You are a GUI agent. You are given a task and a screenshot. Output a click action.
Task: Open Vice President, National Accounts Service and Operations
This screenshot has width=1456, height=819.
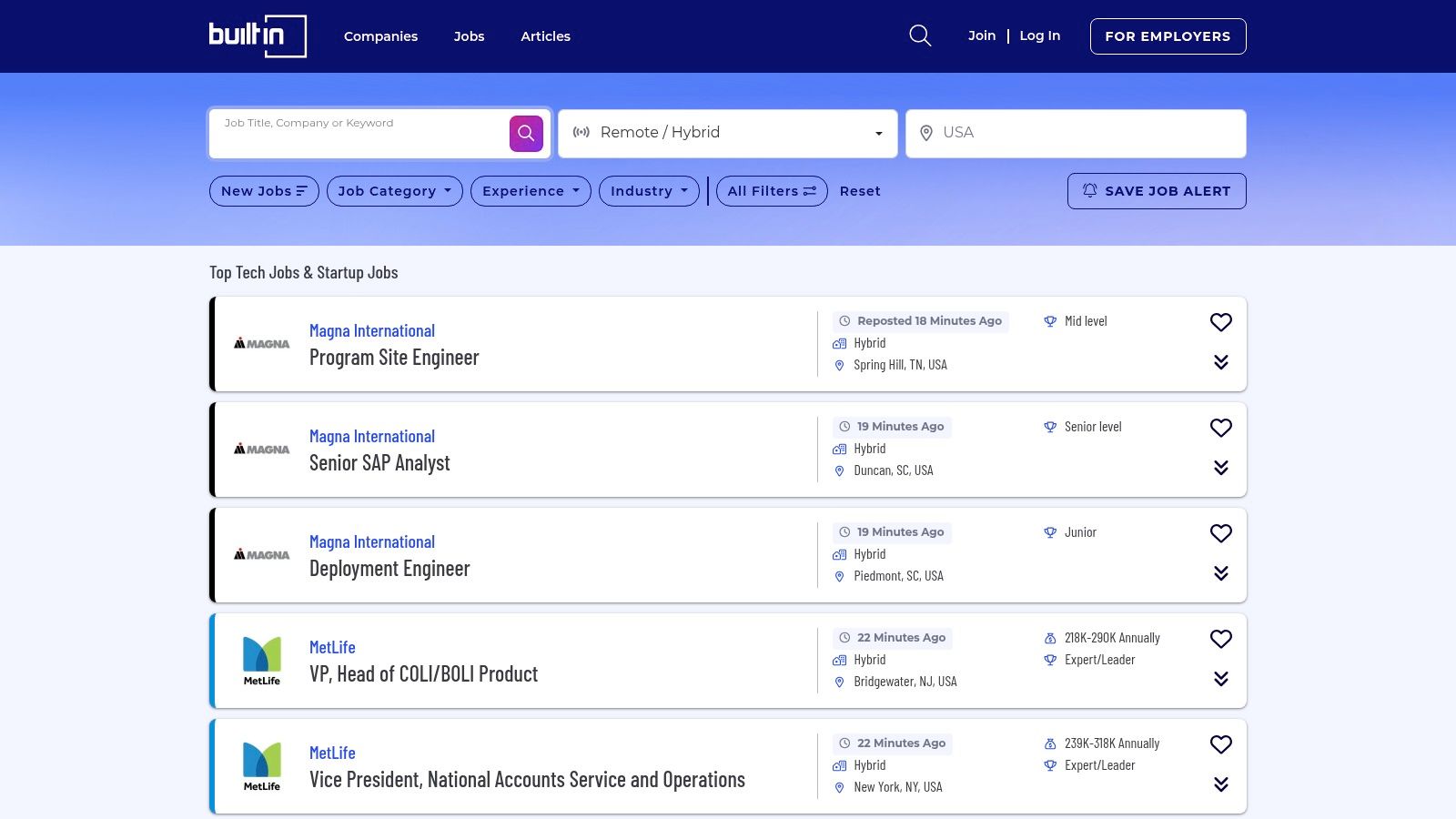coord(527,780)
